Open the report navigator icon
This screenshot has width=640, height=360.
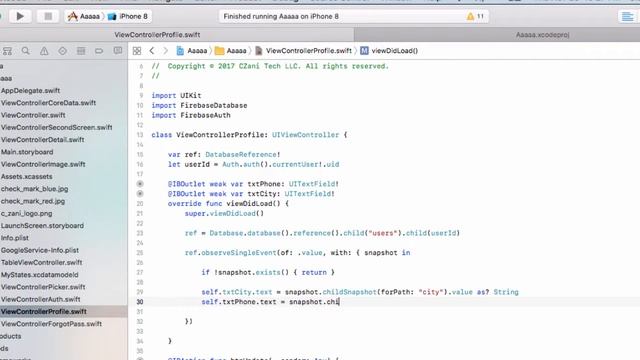(118, 51)
